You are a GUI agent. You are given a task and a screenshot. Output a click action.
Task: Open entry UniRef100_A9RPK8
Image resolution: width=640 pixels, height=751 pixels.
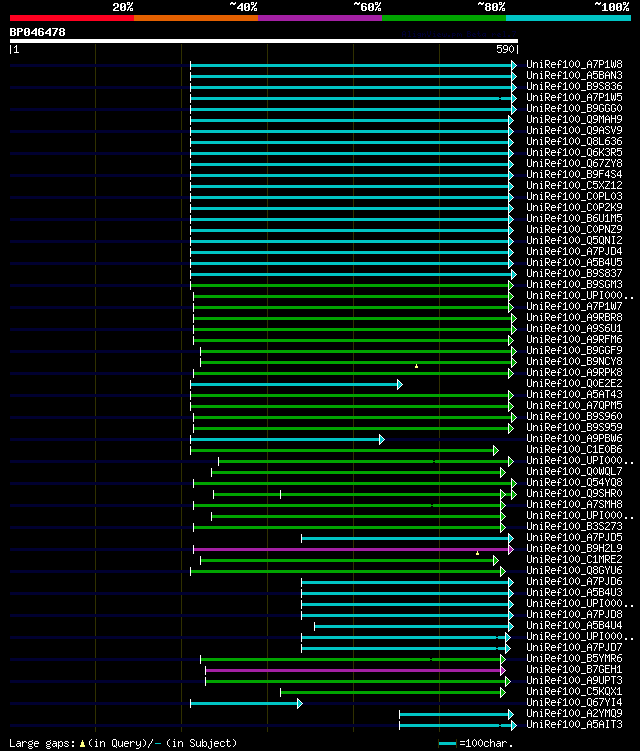point(574,373)
